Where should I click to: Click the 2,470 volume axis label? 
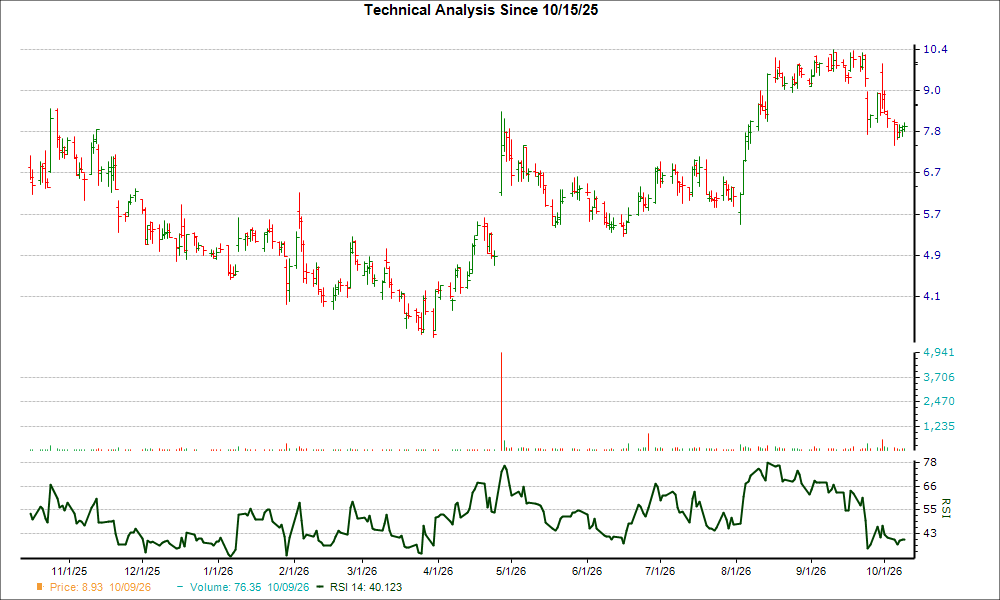[x=939, y=401]
